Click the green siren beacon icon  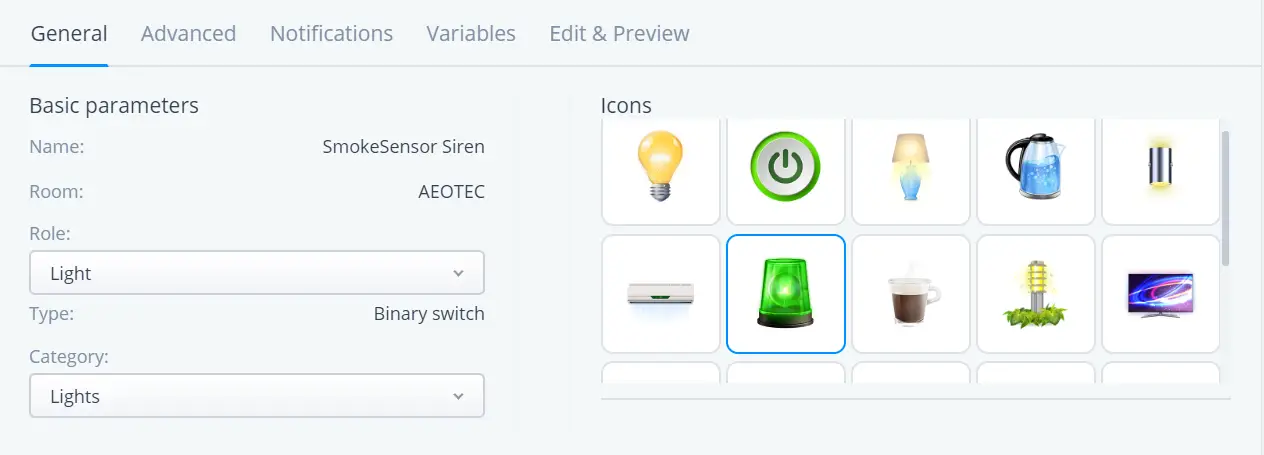(x=786, y=294)
